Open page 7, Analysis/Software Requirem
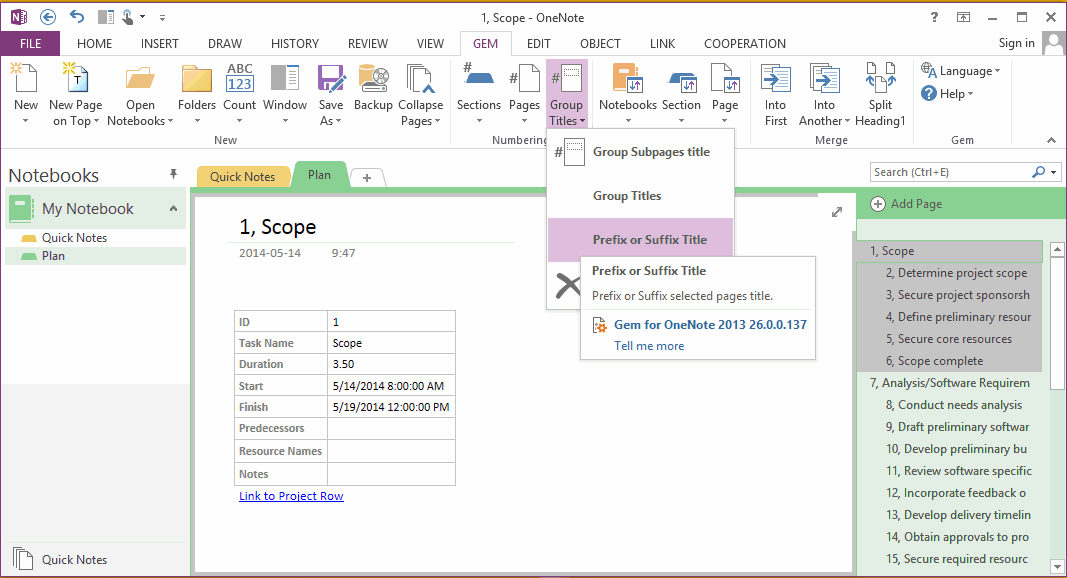Viewport: 1067px width, 578px height. point(949,383)
